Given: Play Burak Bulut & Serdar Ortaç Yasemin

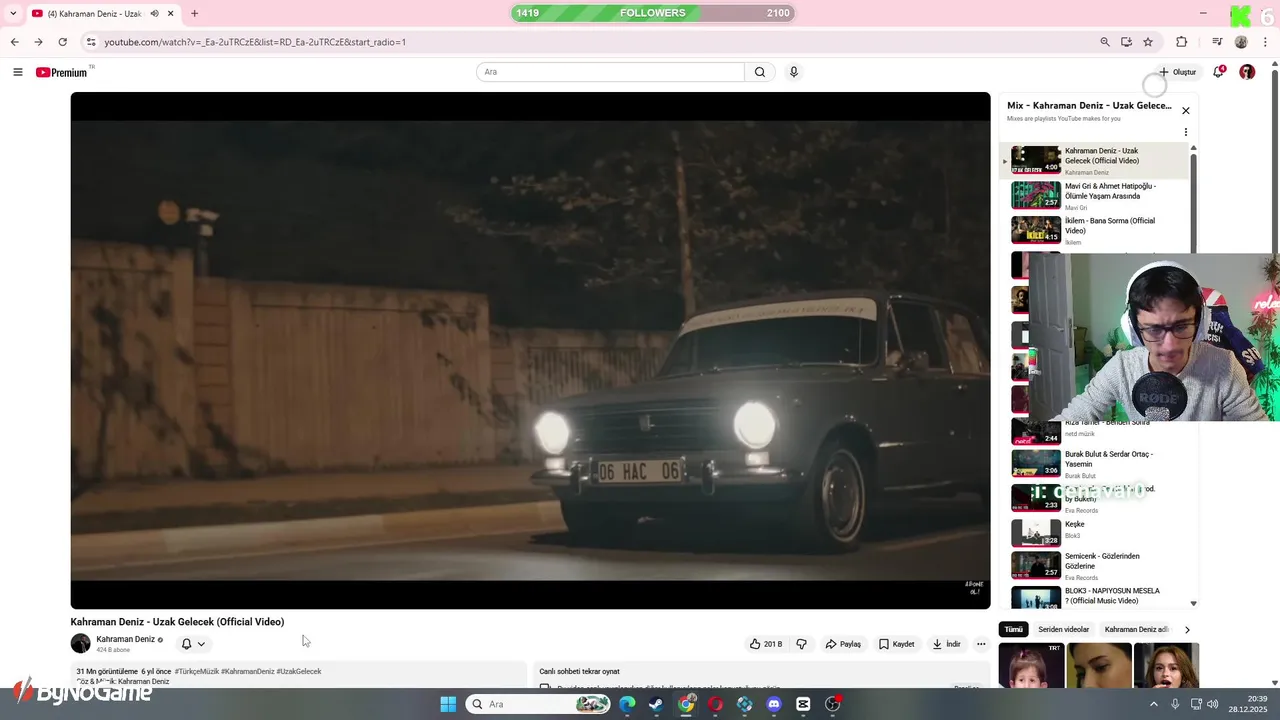Looking at the screenshot, I should coord(1095,464).
